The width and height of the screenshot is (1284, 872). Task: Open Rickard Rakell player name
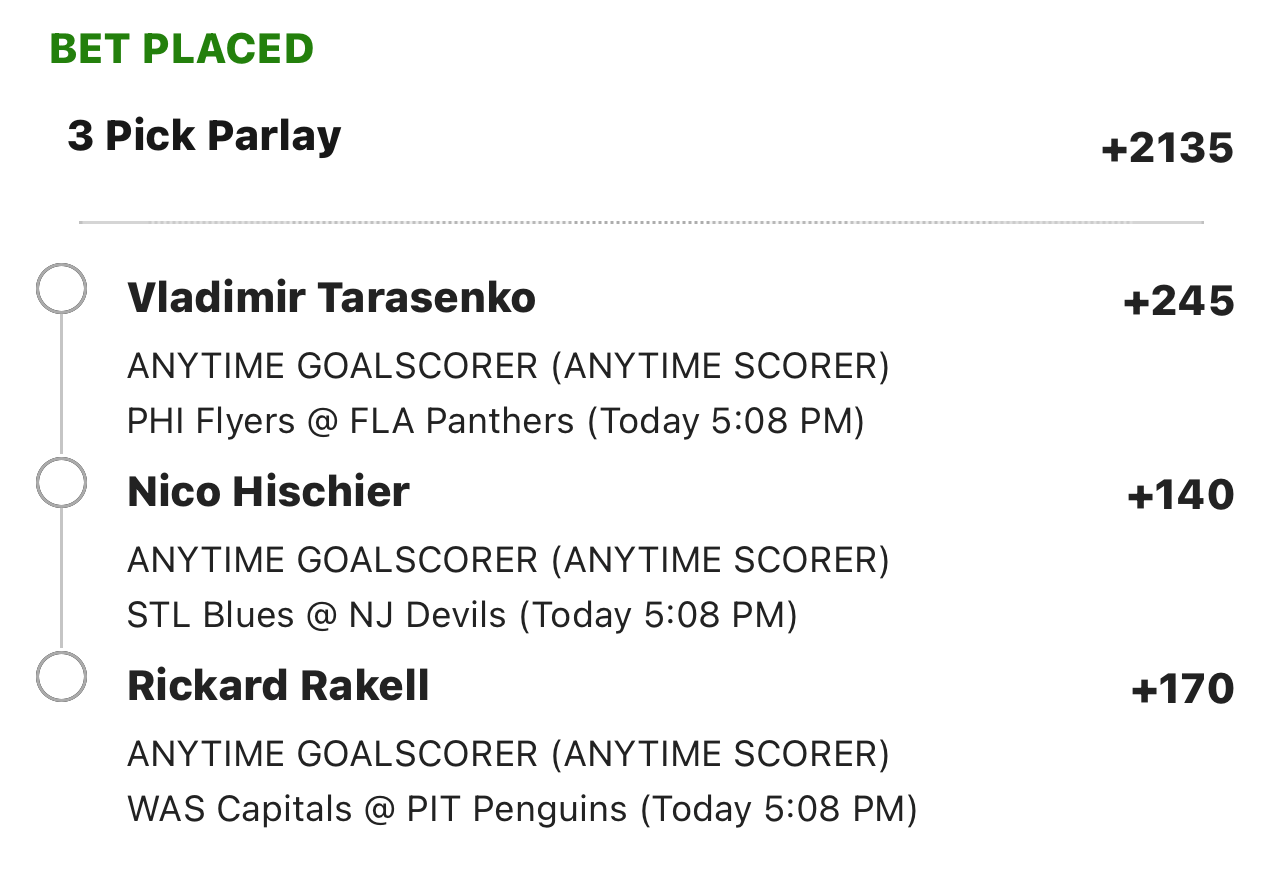click(278, 686)
